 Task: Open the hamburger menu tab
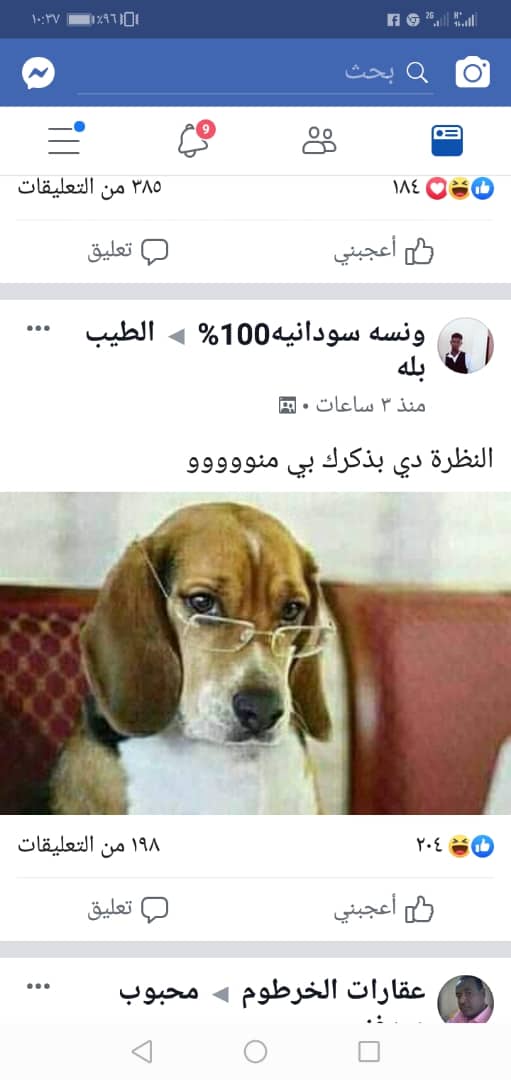tap(64, 141)
